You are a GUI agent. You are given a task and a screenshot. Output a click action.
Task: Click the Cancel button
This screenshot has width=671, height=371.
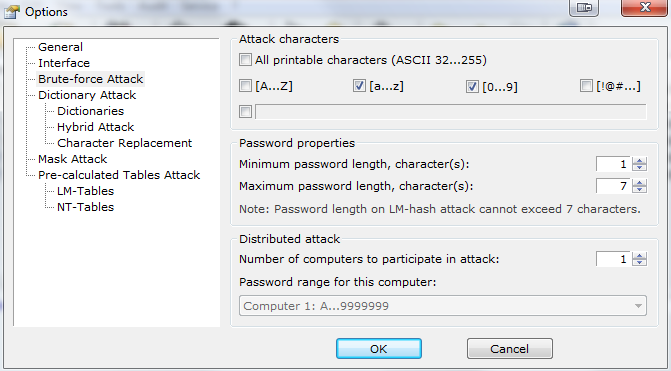pos(510,349)
